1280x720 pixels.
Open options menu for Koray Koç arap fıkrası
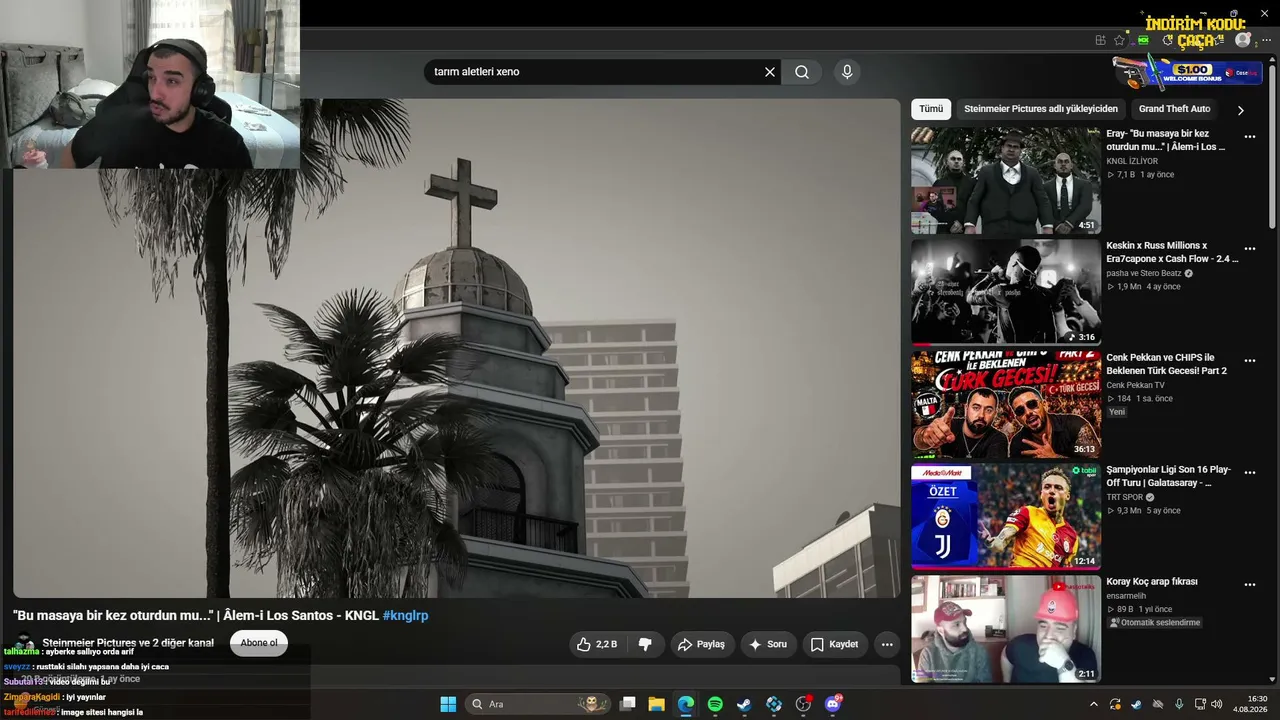(1250, 585)
